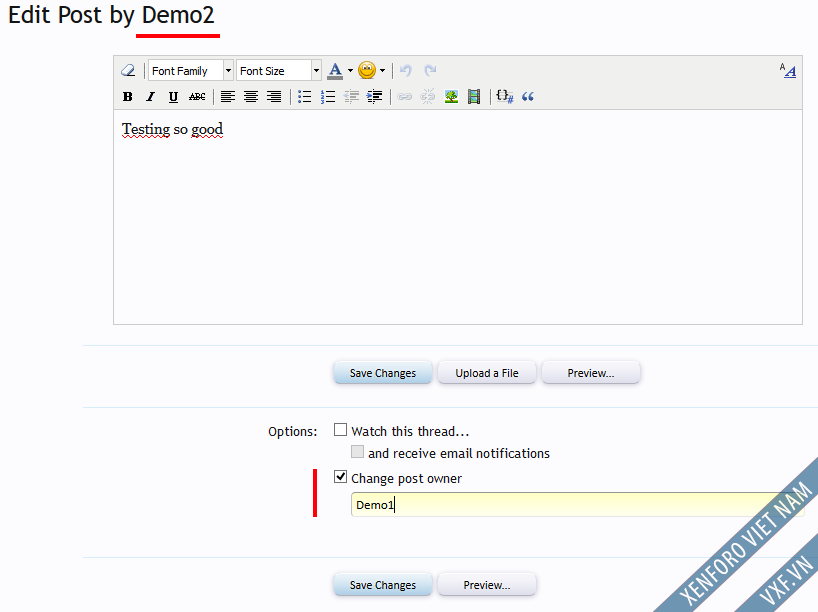Click the text color A icon
Screen dimensions: 818x612
[x=335, y=70]
